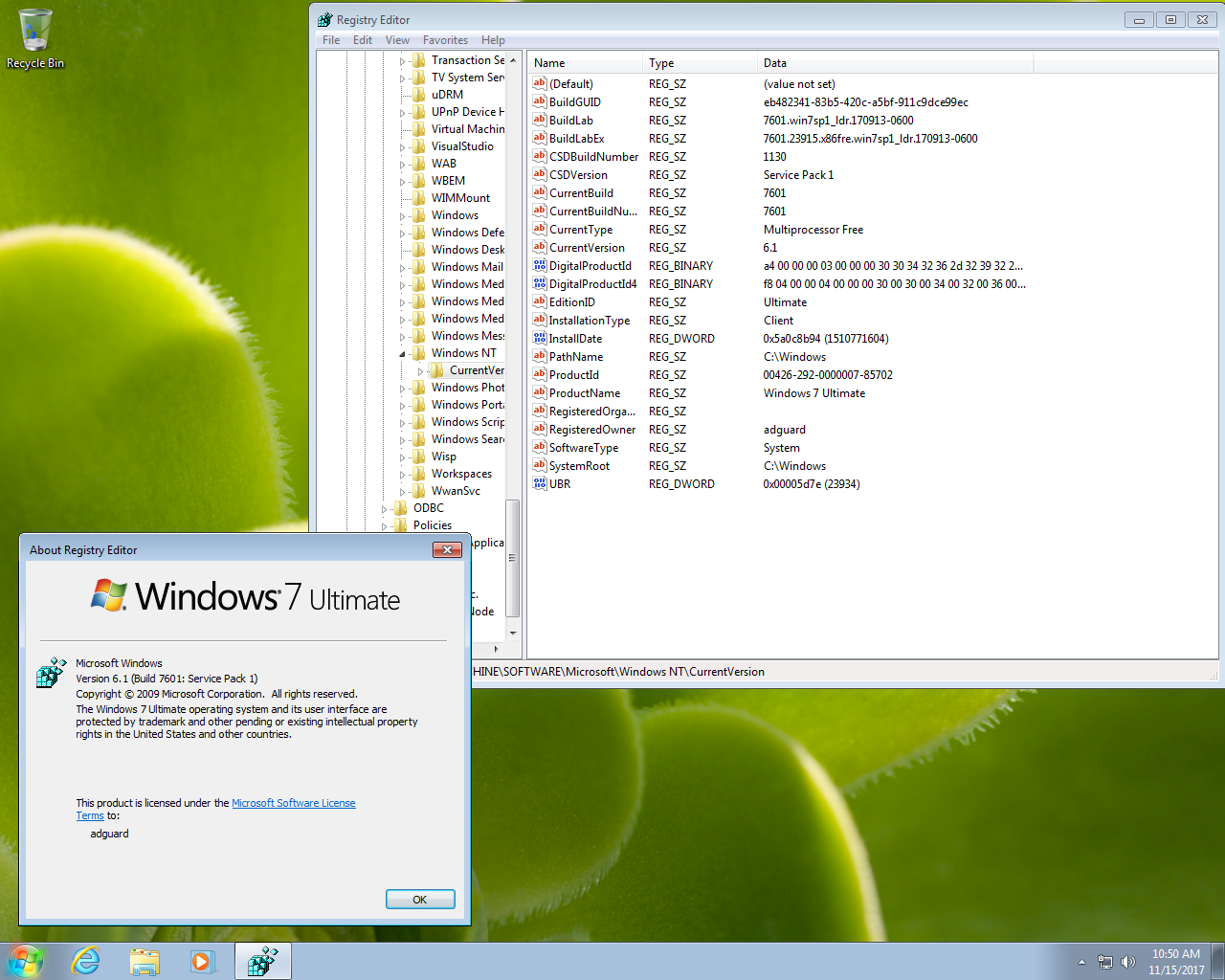Close the About Registry Editor dialog
This screenshot has width=1225, height=980.
tap(447, 549)
